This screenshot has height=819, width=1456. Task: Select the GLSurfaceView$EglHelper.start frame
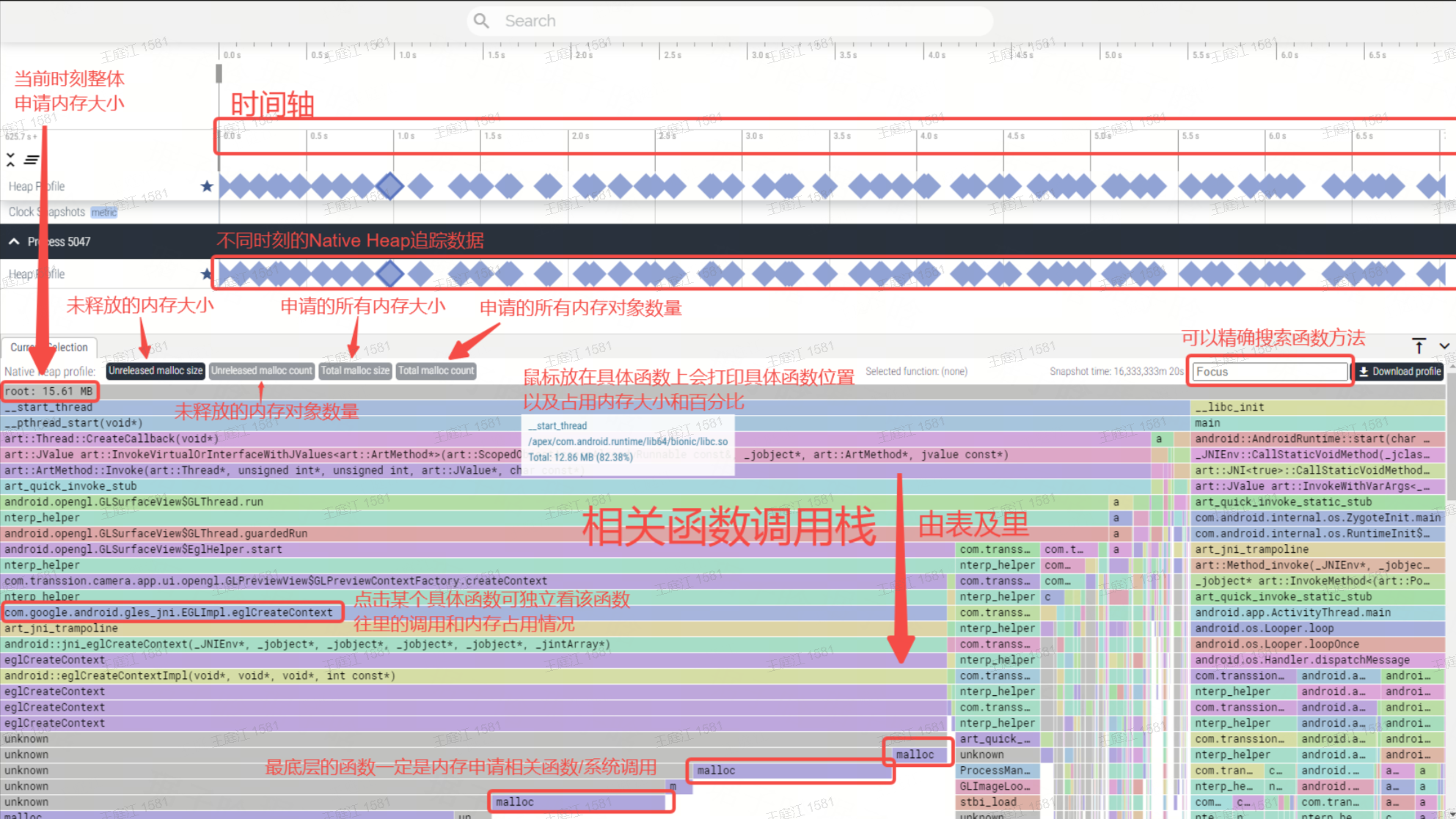coord(478,549)
